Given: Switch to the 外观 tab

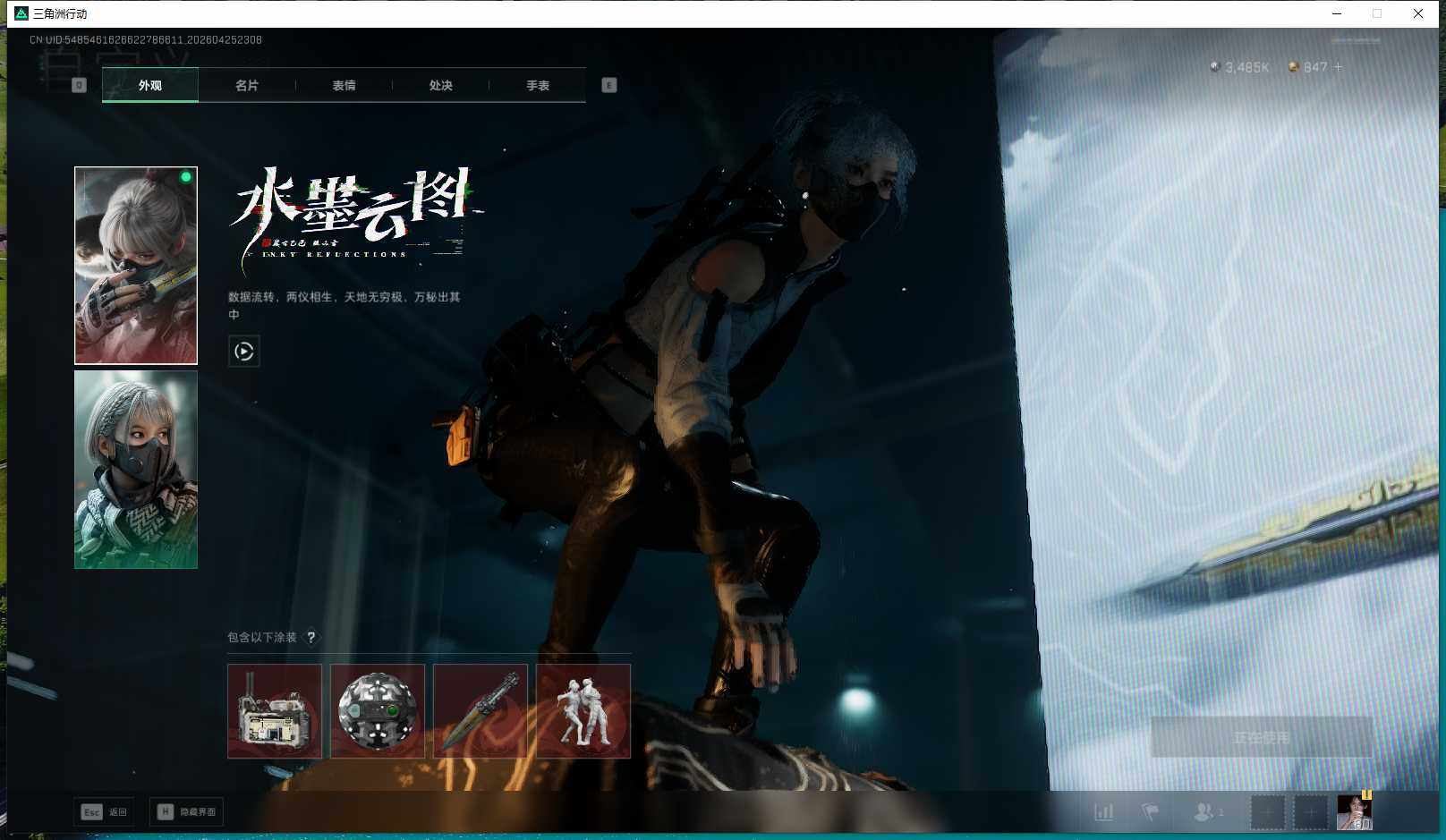Looking at the screenshot, I should [150, 85].
